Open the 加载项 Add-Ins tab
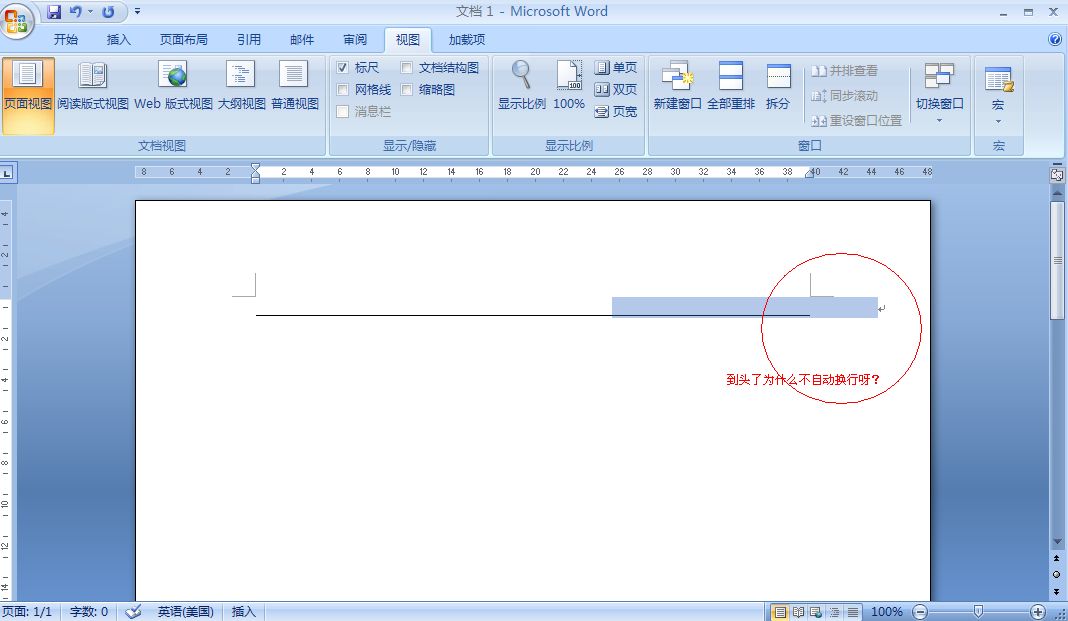Viewport: 1068px width, 621px height. (x=467, y=39)
